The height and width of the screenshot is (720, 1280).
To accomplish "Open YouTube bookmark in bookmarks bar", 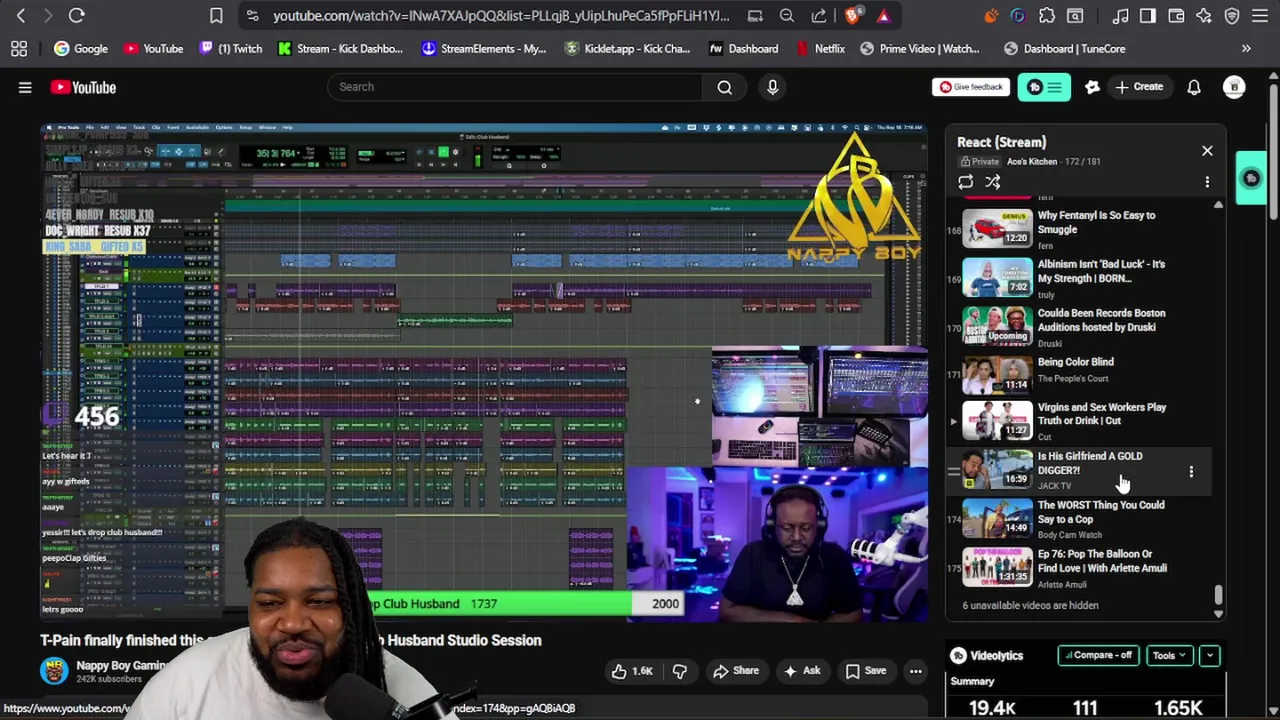I will click(153, 48).
